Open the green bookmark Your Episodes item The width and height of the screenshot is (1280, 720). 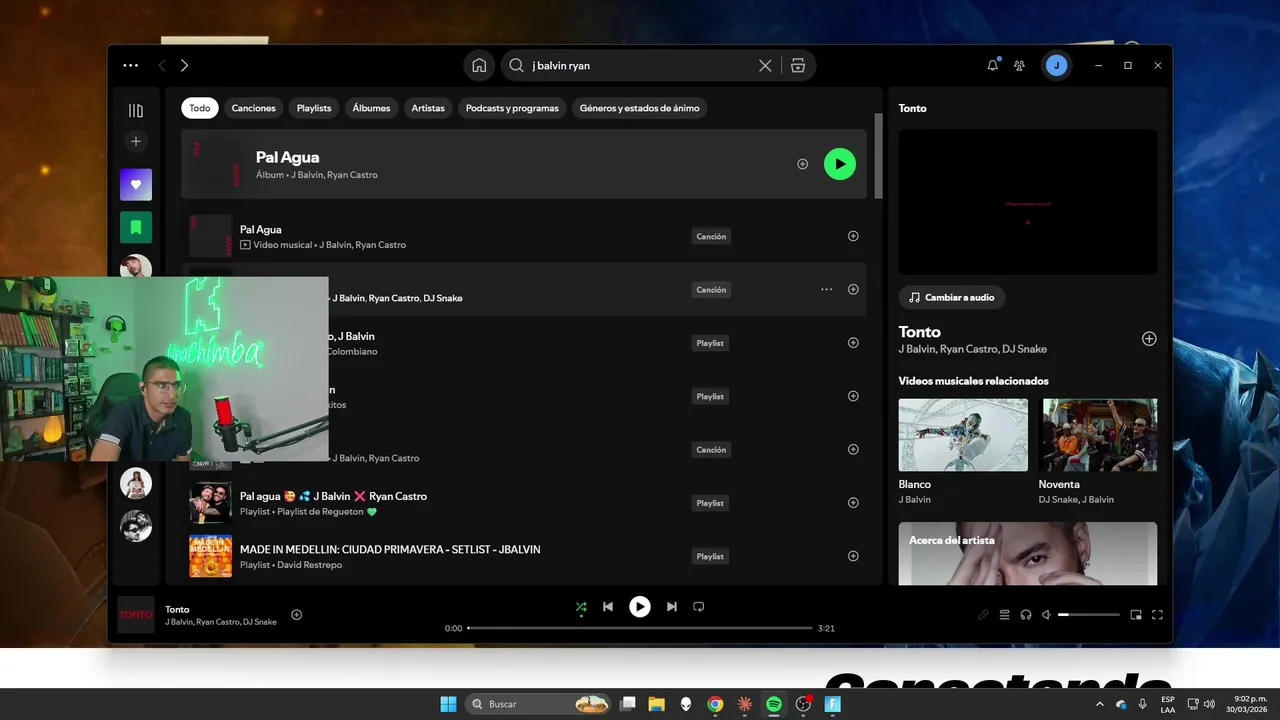pos(136,227)
